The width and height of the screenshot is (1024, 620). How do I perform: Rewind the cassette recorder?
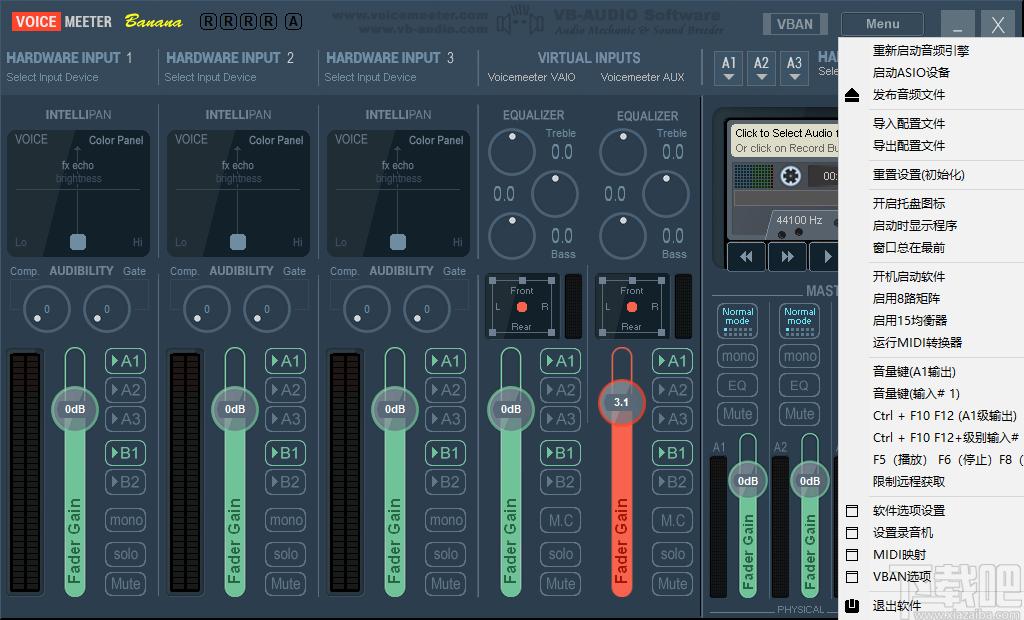click(x=746, y=256)
